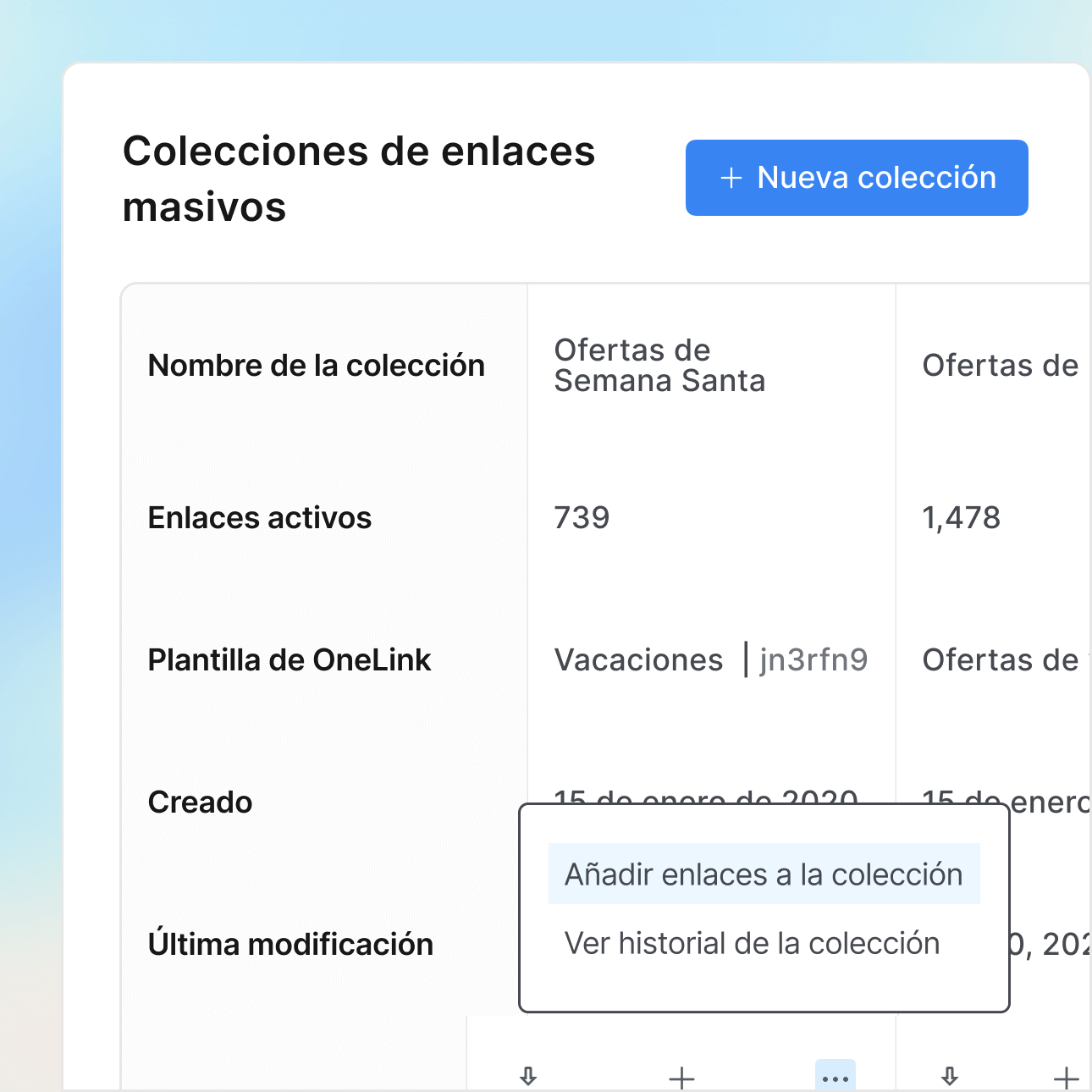
Task: Select the collection name Ofertas de Semana Santa
Action: [x=660, y=365]
